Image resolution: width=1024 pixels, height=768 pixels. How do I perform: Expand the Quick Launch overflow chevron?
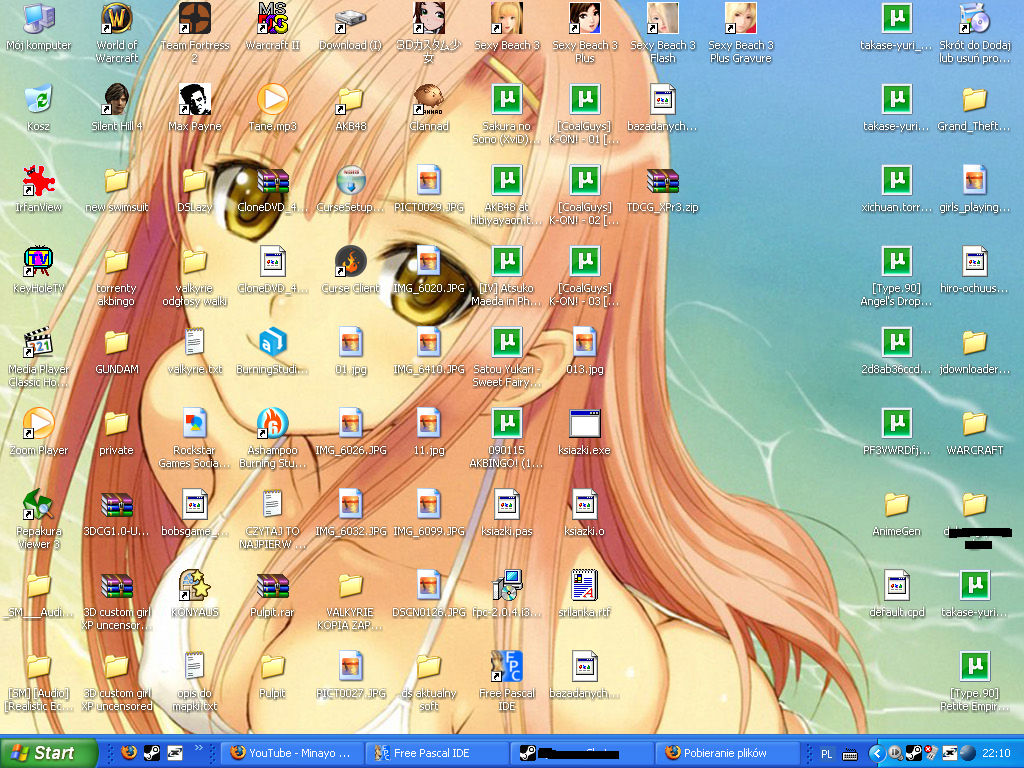click(x=198, y=748)
